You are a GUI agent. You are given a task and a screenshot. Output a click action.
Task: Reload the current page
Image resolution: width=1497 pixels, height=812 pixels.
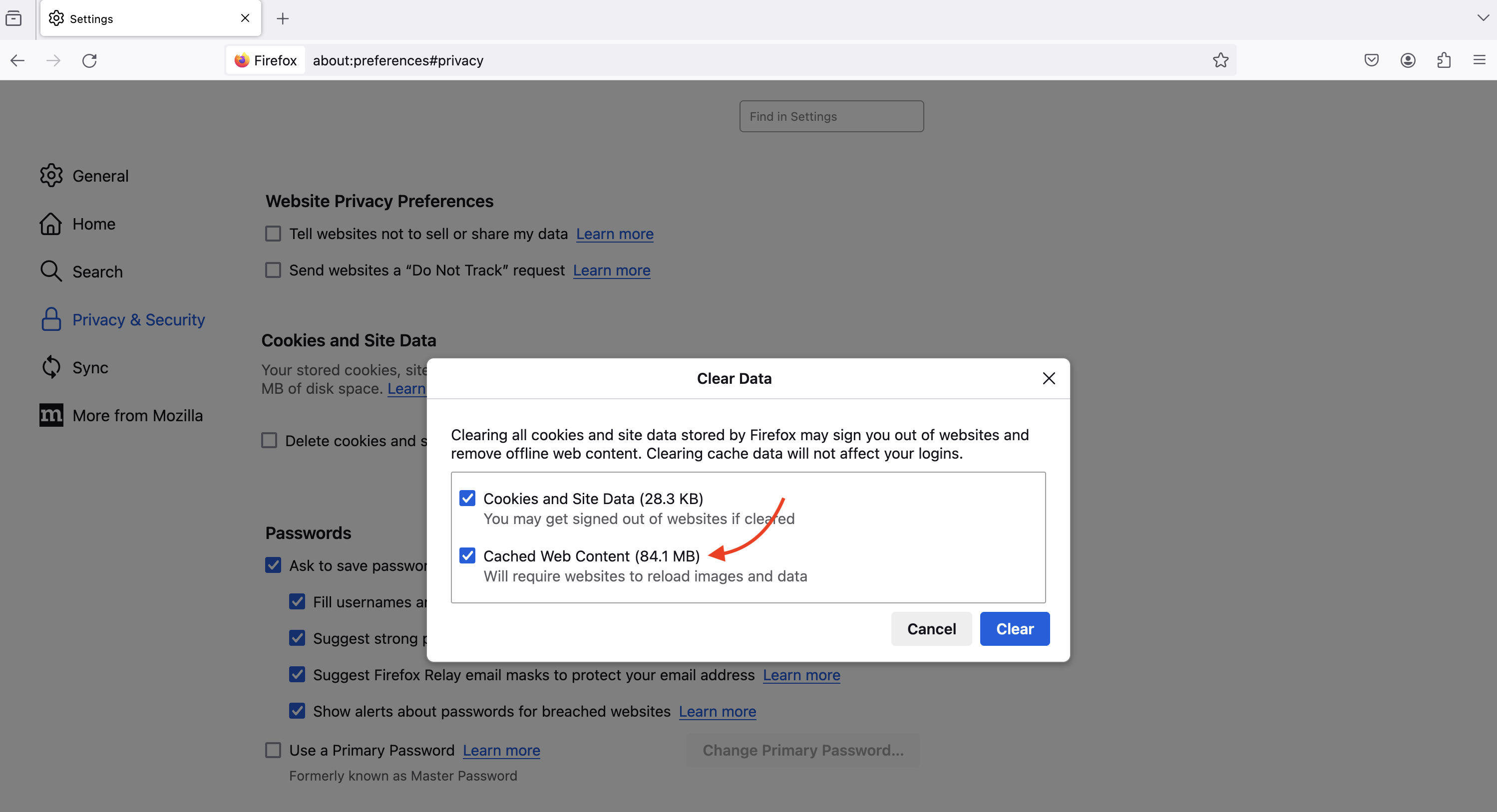(x=89, y=60)
